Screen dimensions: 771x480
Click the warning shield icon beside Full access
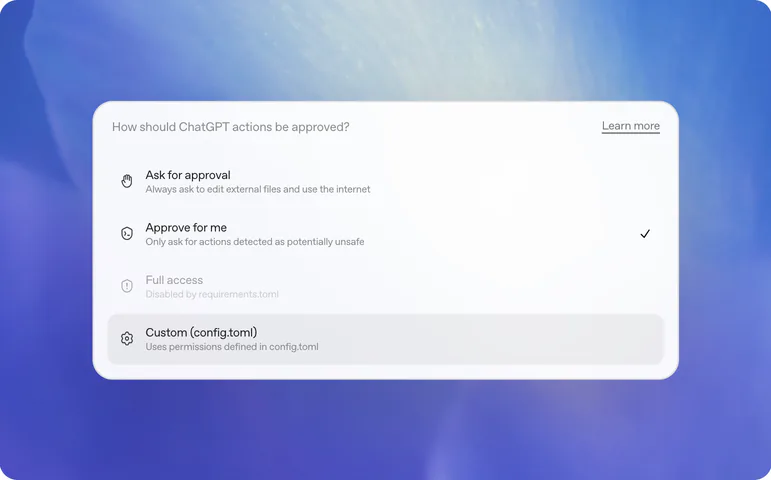click(127, 286)
